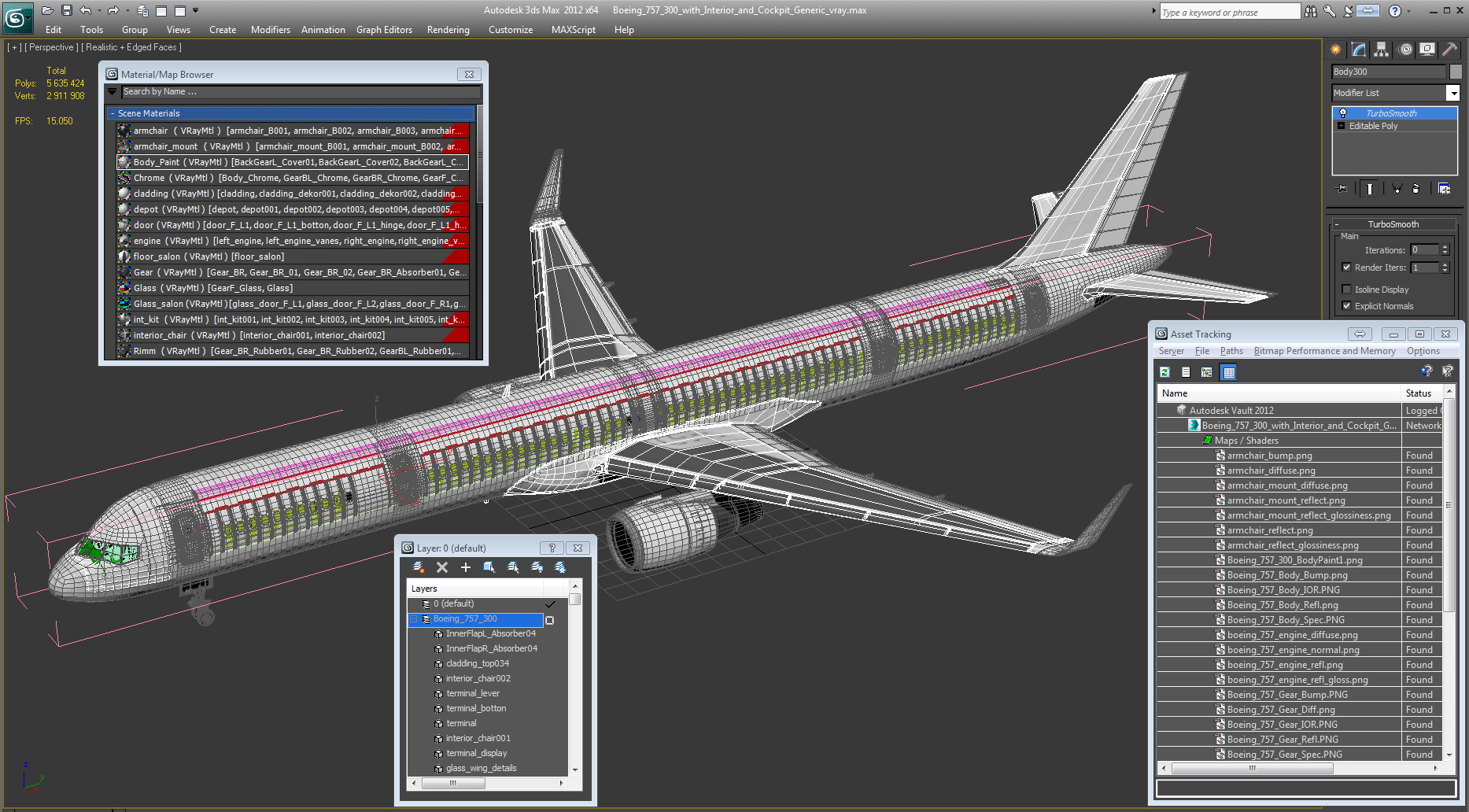
Task: Switch Asset Tracking to table view
Action: pos(1228,372)
